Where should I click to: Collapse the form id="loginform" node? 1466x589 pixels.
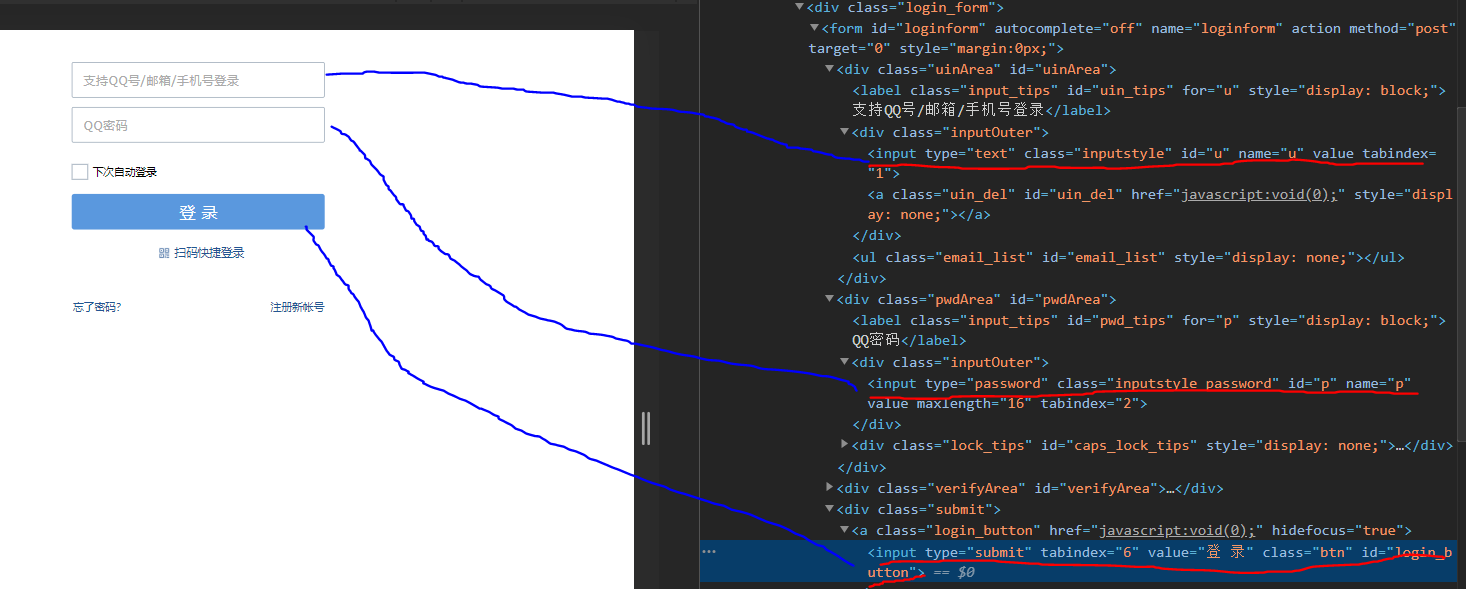[x=814, y=28]
